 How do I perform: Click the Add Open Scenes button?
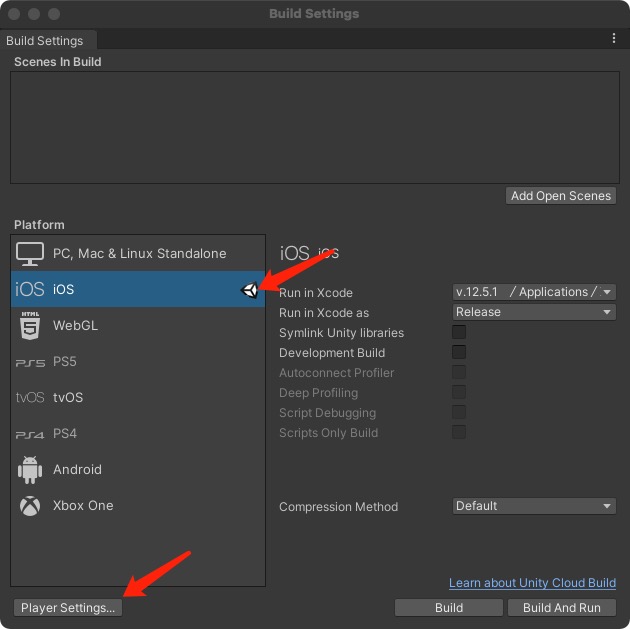coord(561,196)
